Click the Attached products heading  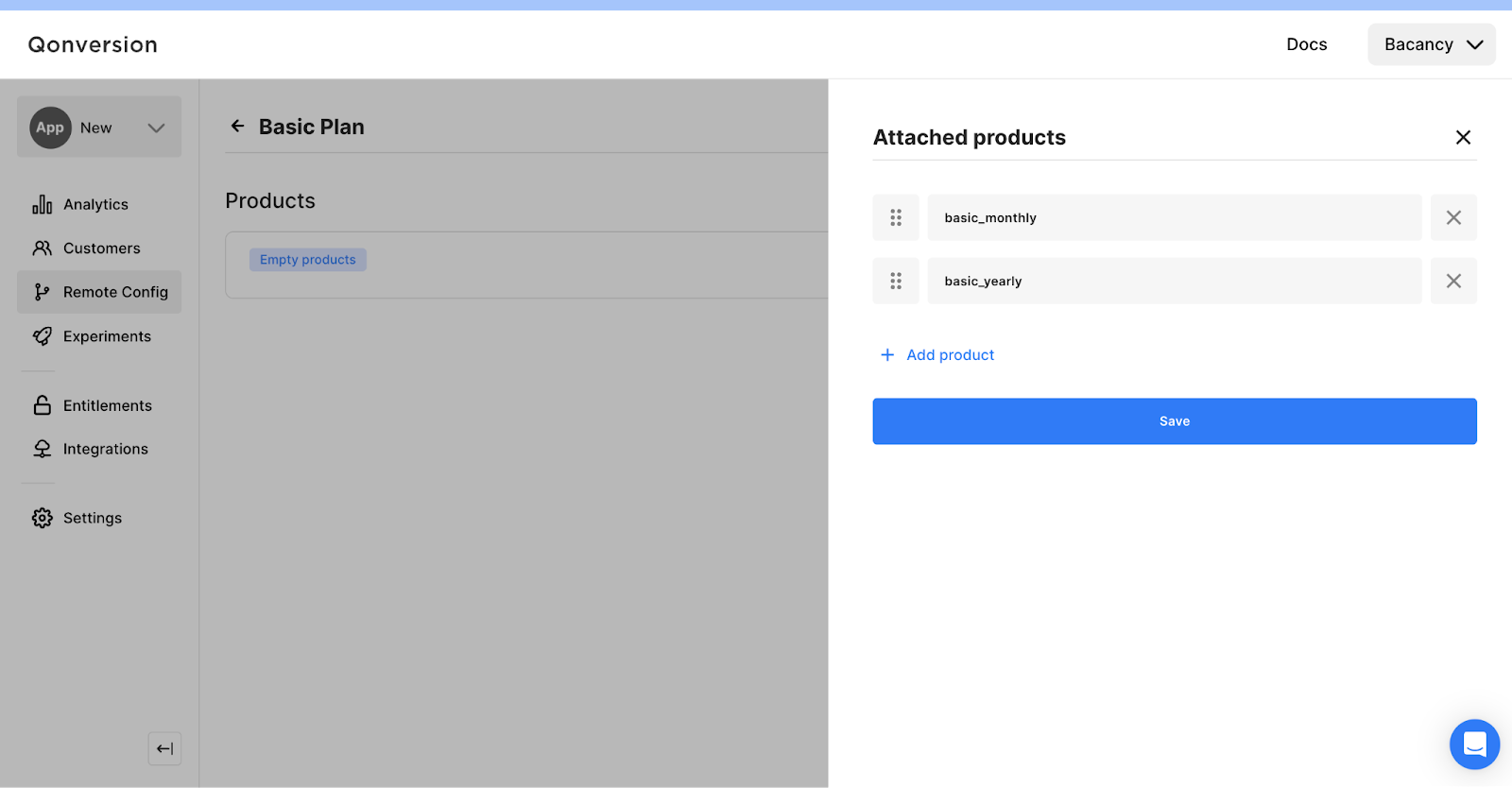969,137
